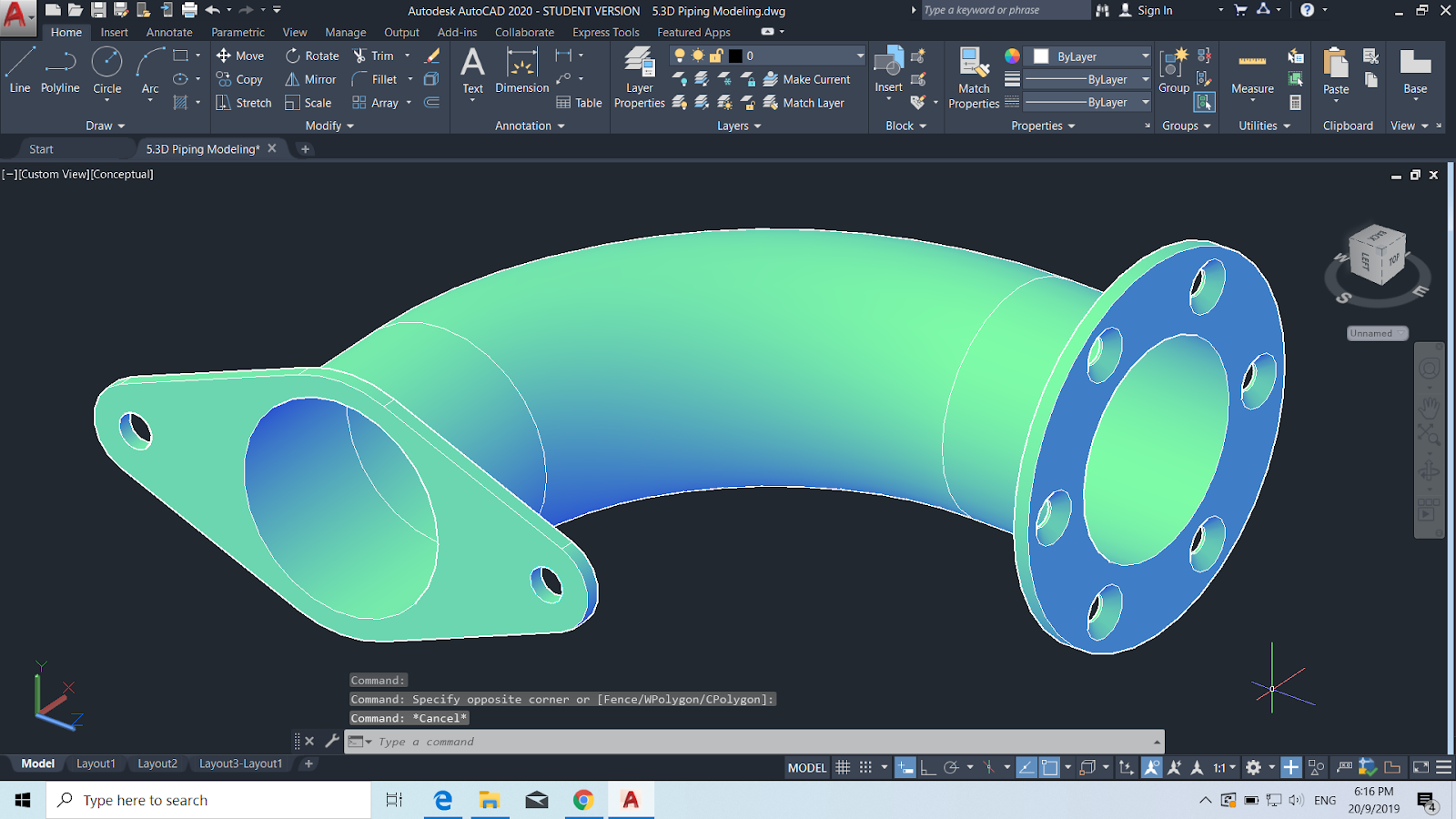Switch to the Parametric ribbon tab

coord(238,32)
